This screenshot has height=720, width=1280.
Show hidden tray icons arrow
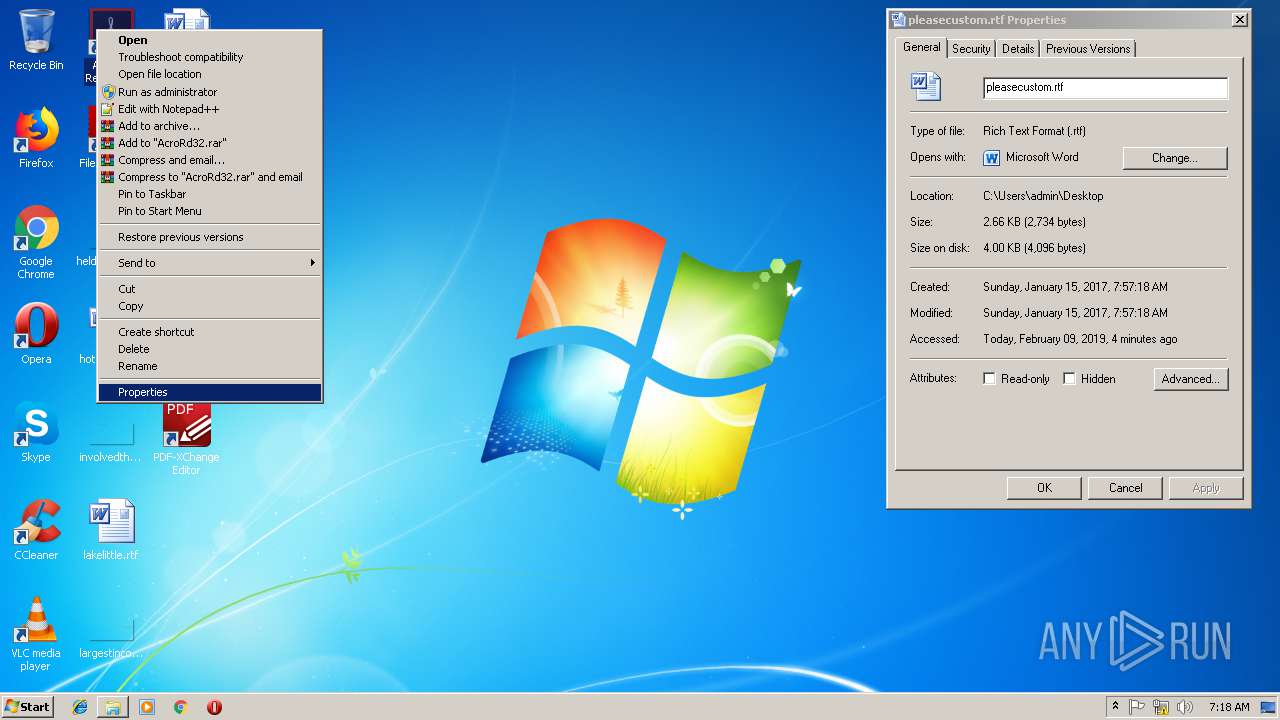pyautogui.click(x=1115, y=706)
